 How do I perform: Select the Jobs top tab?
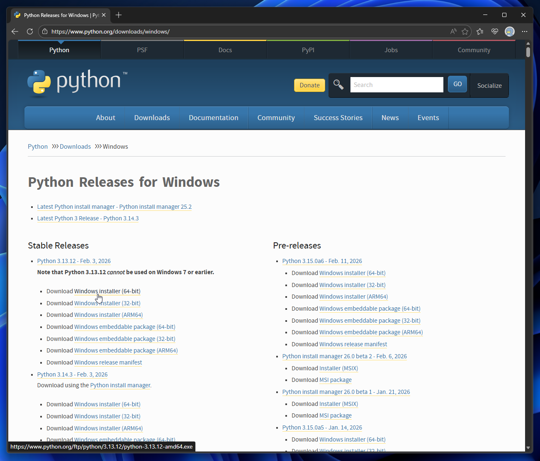391,50
